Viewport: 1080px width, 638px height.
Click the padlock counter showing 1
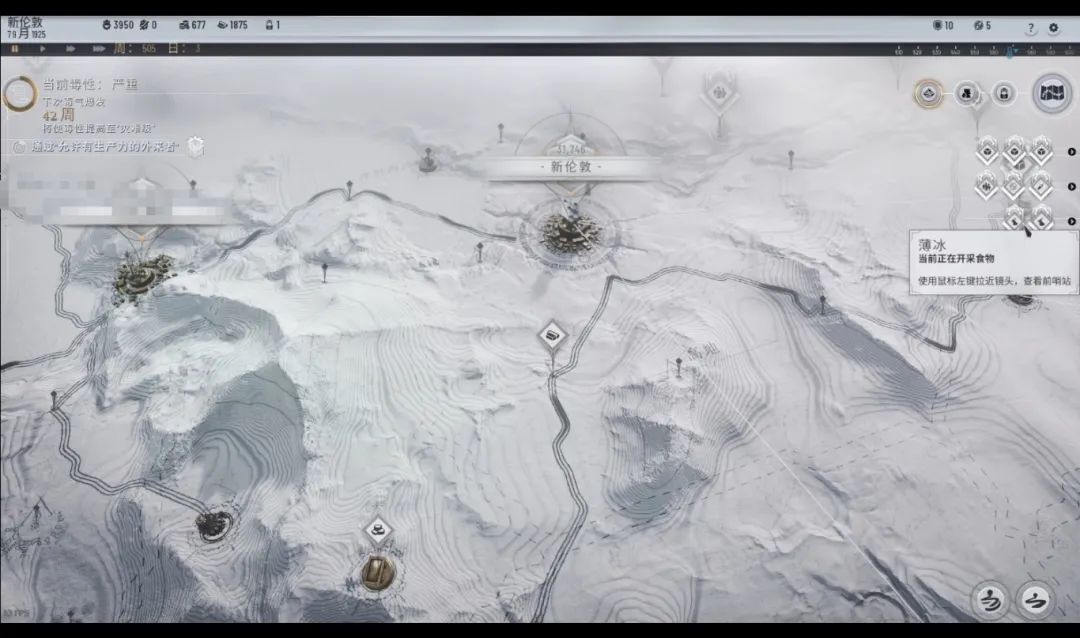click(x=273, y=25)
